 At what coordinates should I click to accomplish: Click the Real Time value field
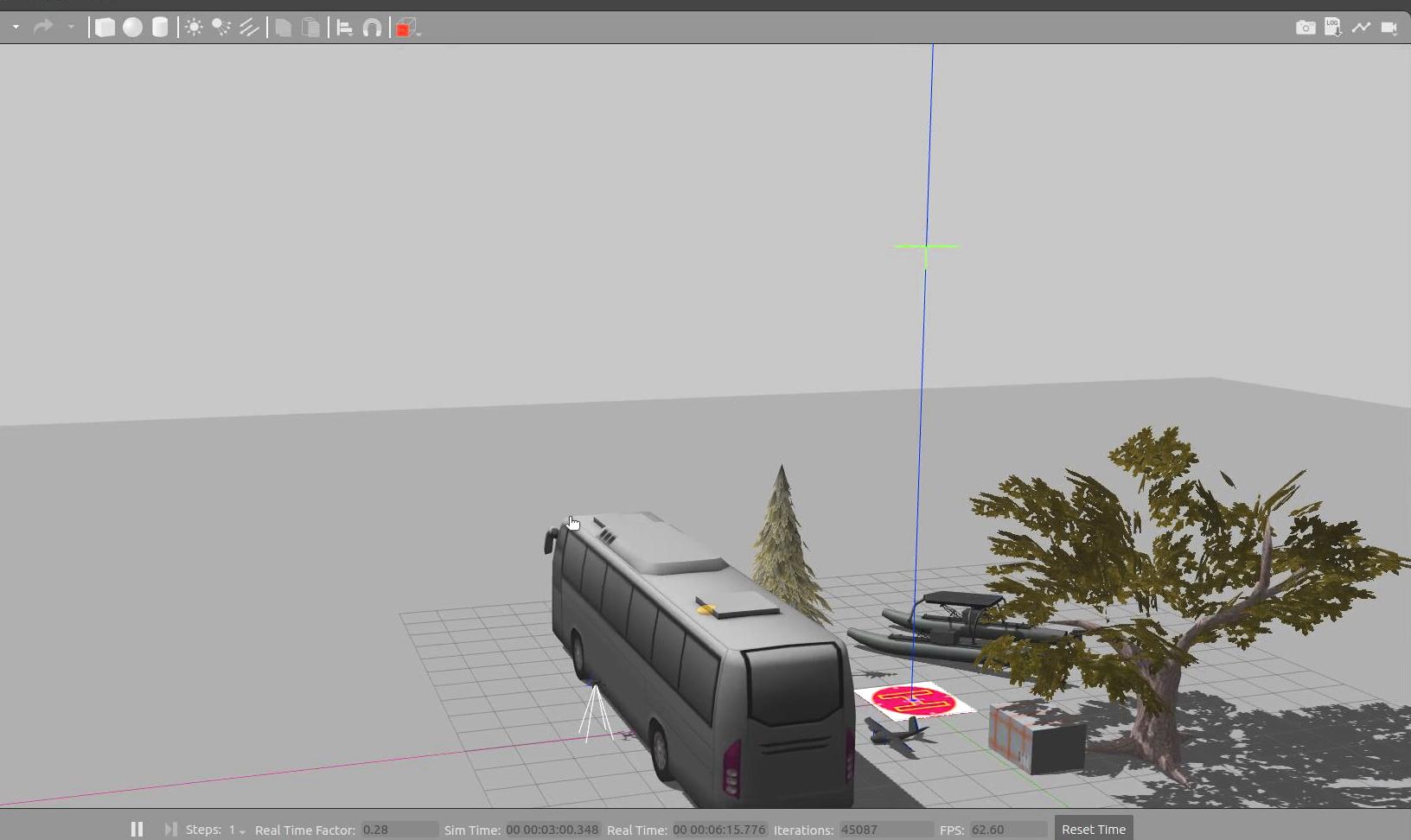(719, 830)
